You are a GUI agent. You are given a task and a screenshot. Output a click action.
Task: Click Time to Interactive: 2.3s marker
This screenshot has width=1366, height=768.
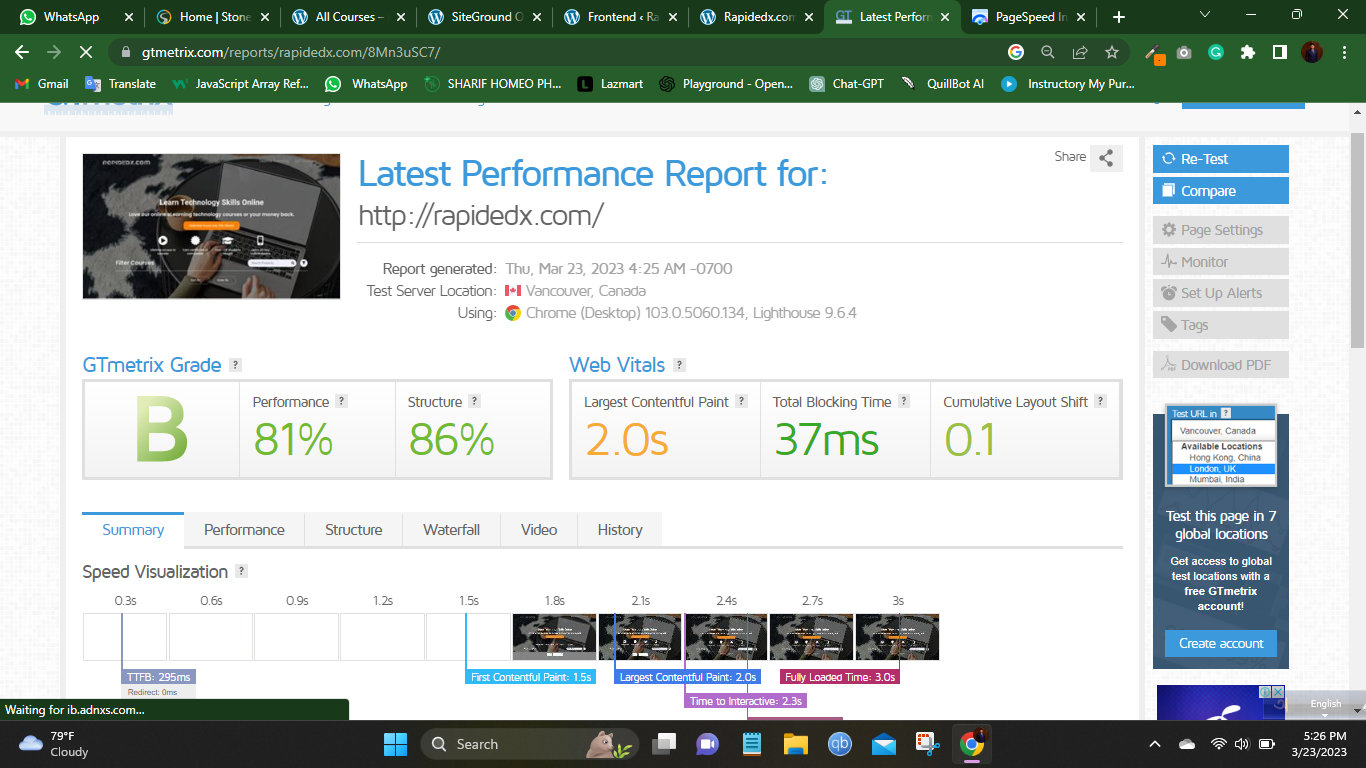(x=746, y=701)
